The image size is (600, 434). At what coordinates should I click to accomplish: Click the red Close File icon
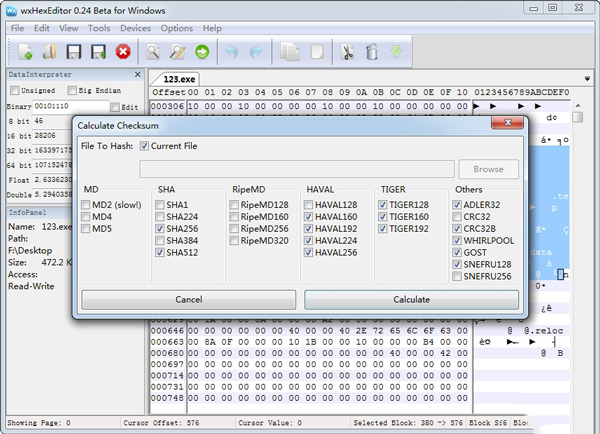123,51
